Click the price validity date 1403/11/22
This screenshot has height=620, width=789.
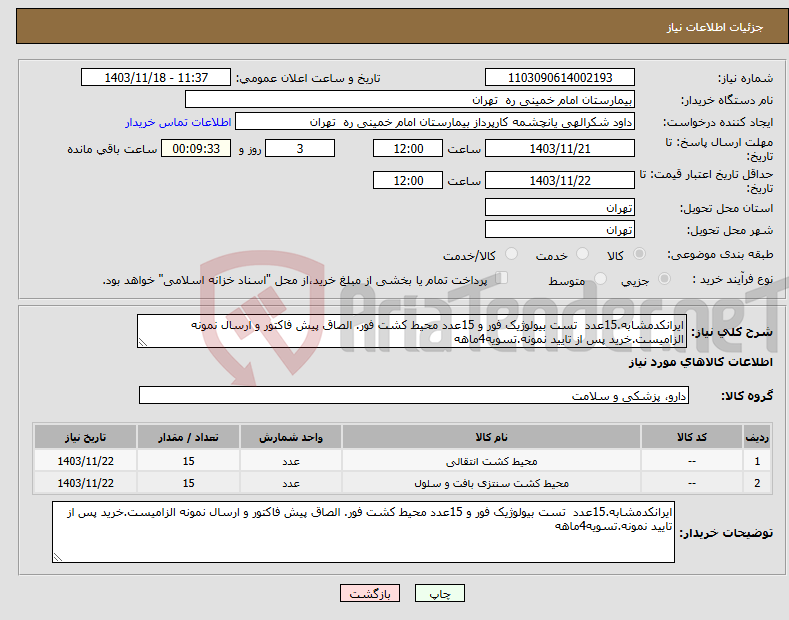pyautogui.click(x=560, y=180)
